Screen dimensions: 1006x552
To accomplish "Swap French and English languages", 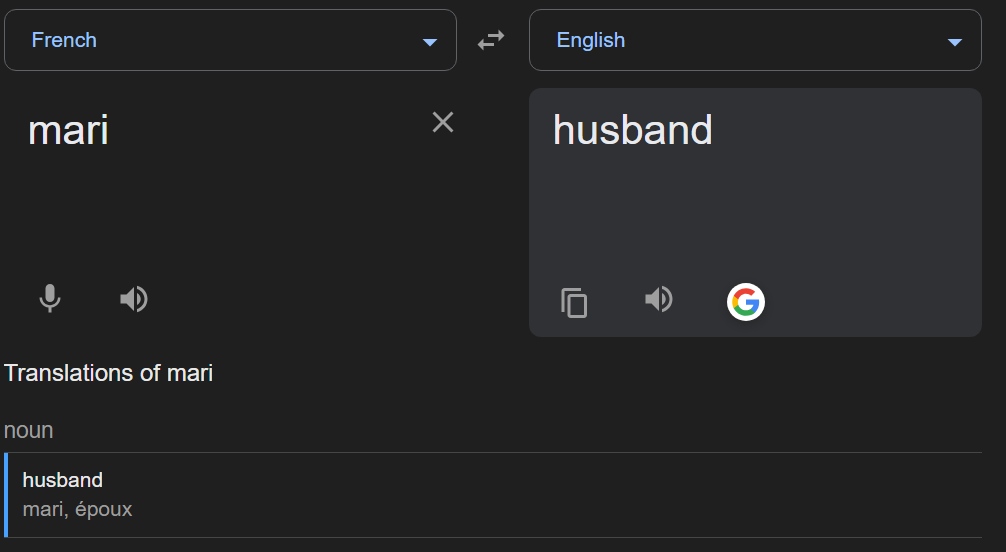I will click(x=491, y=40).
